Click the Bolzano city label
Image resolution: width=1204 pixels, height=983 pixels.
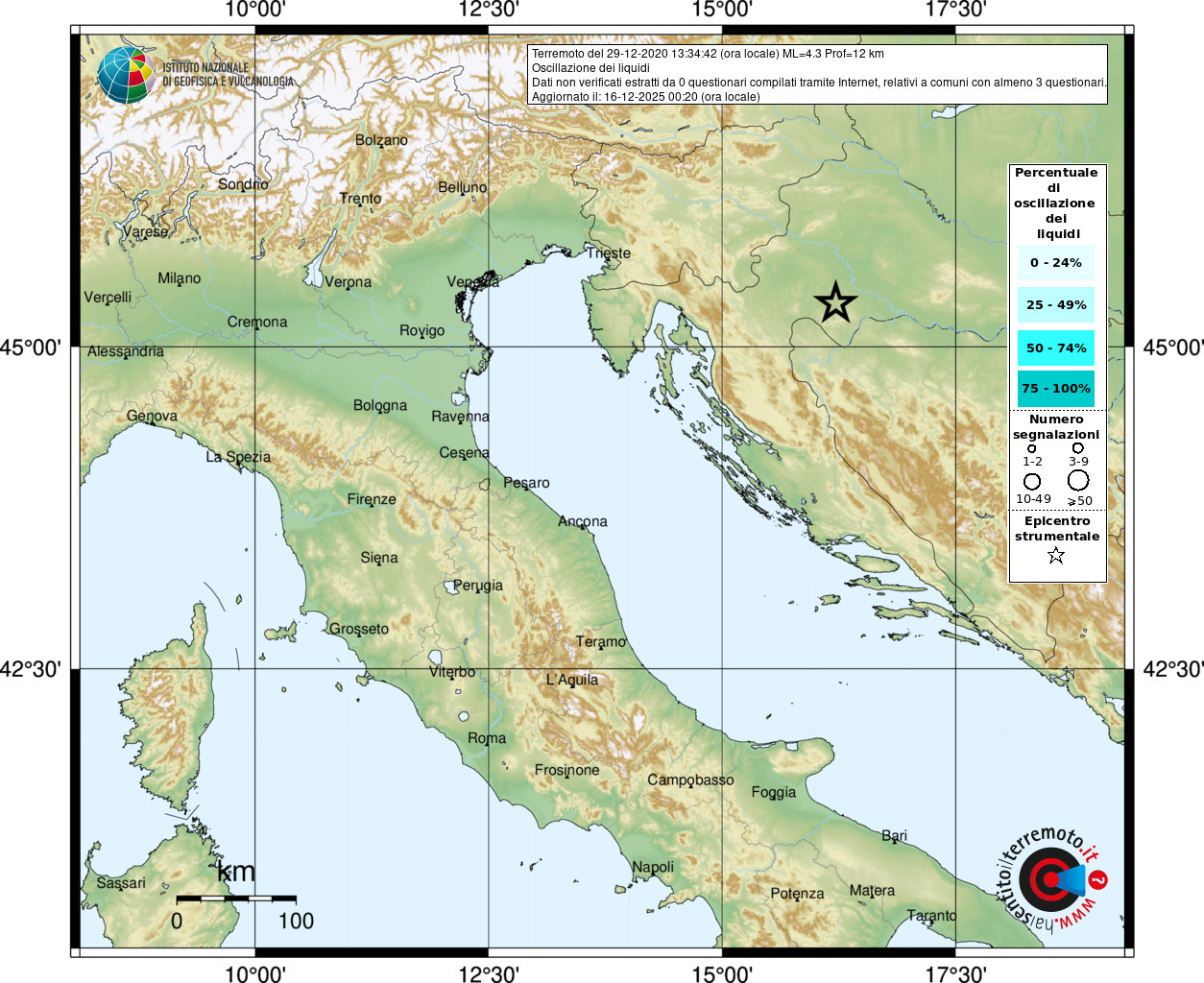point(381,140)
